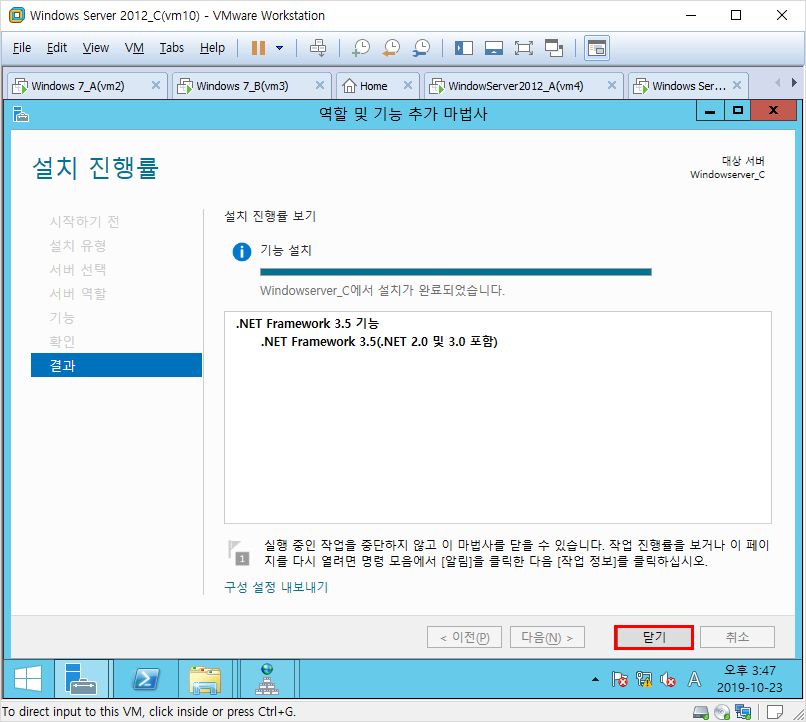Viewport: 806px width, 722px height.
Task: Click the network status tray icon
Action: (x=644, y=679)
